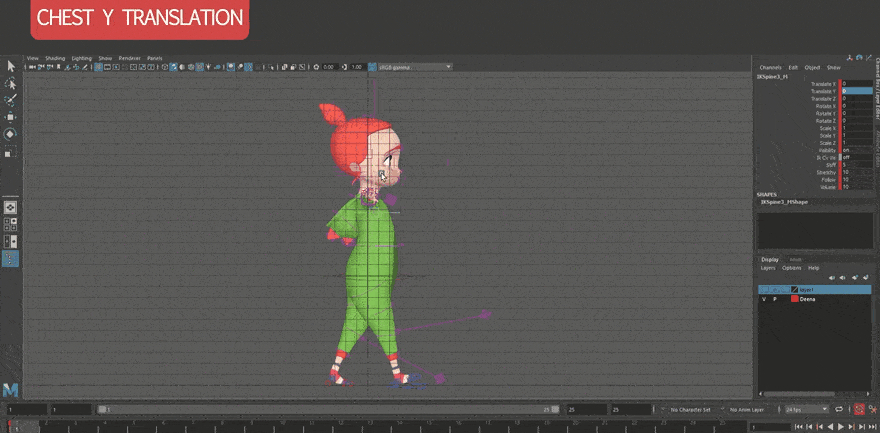The height and width of the screenshot is (433, 880).
Task: Toggle visibility V of Deena layer
Action: 764,299
